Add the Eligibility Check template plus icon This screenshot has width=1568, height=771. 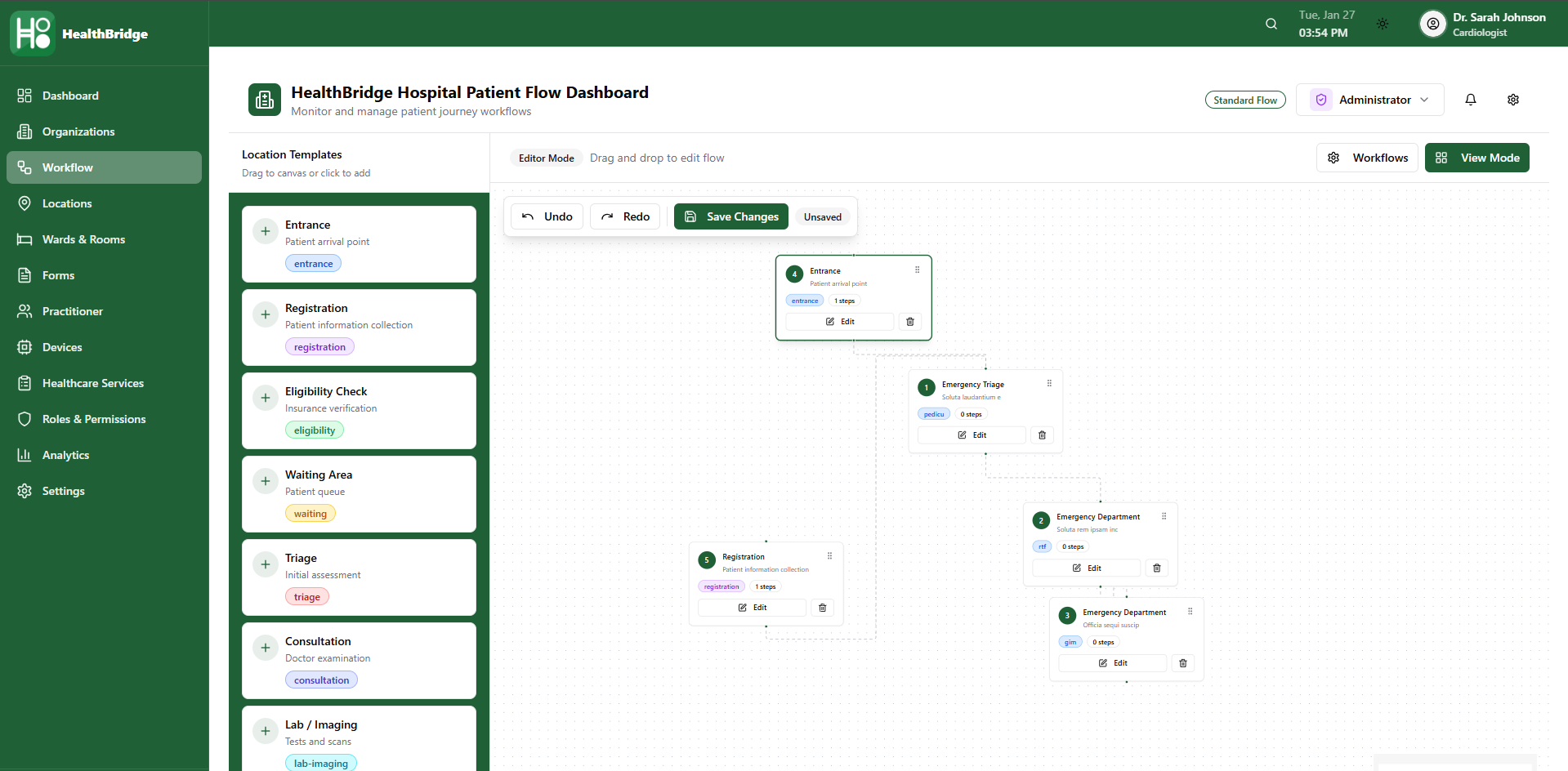(x=266, y=398)
